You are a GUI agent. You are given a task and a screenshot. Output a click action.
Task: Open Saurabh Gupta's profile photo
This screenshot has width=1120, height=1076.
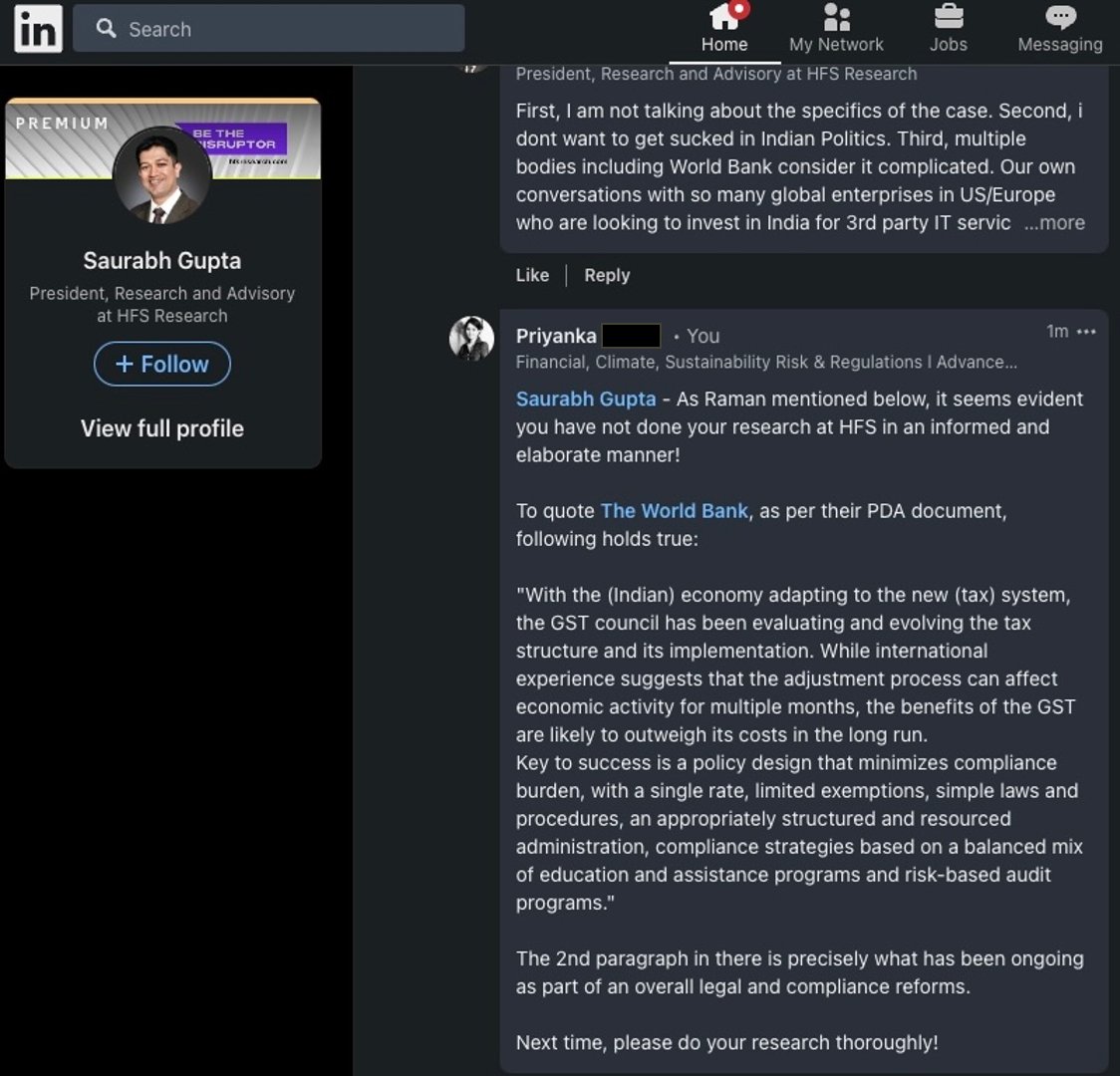pyautogui.click(x=162, y=175)
